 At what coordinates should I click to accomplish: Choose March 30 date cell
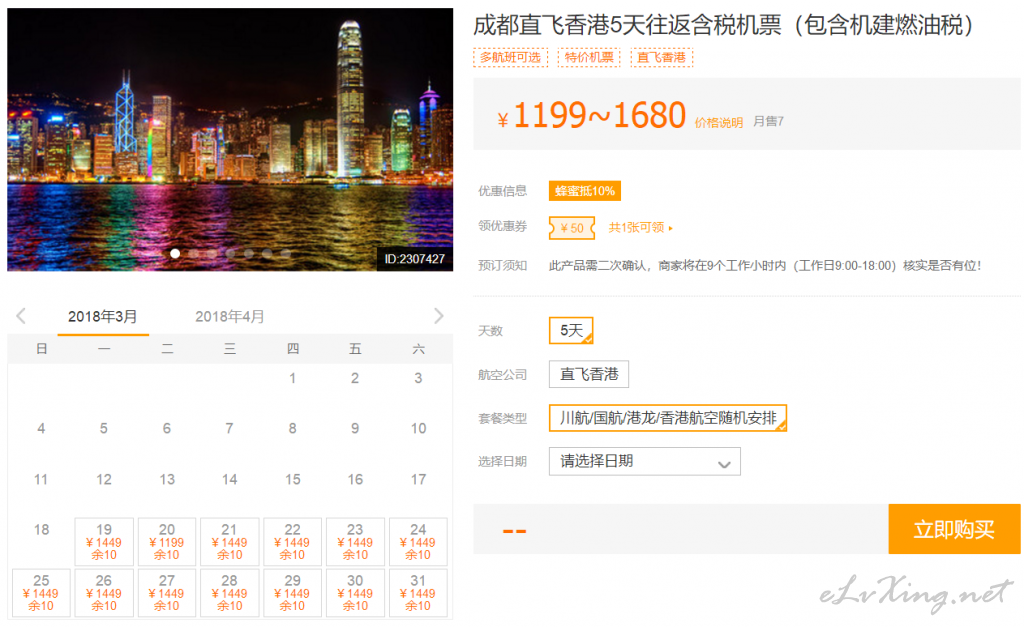click(355, 592)
